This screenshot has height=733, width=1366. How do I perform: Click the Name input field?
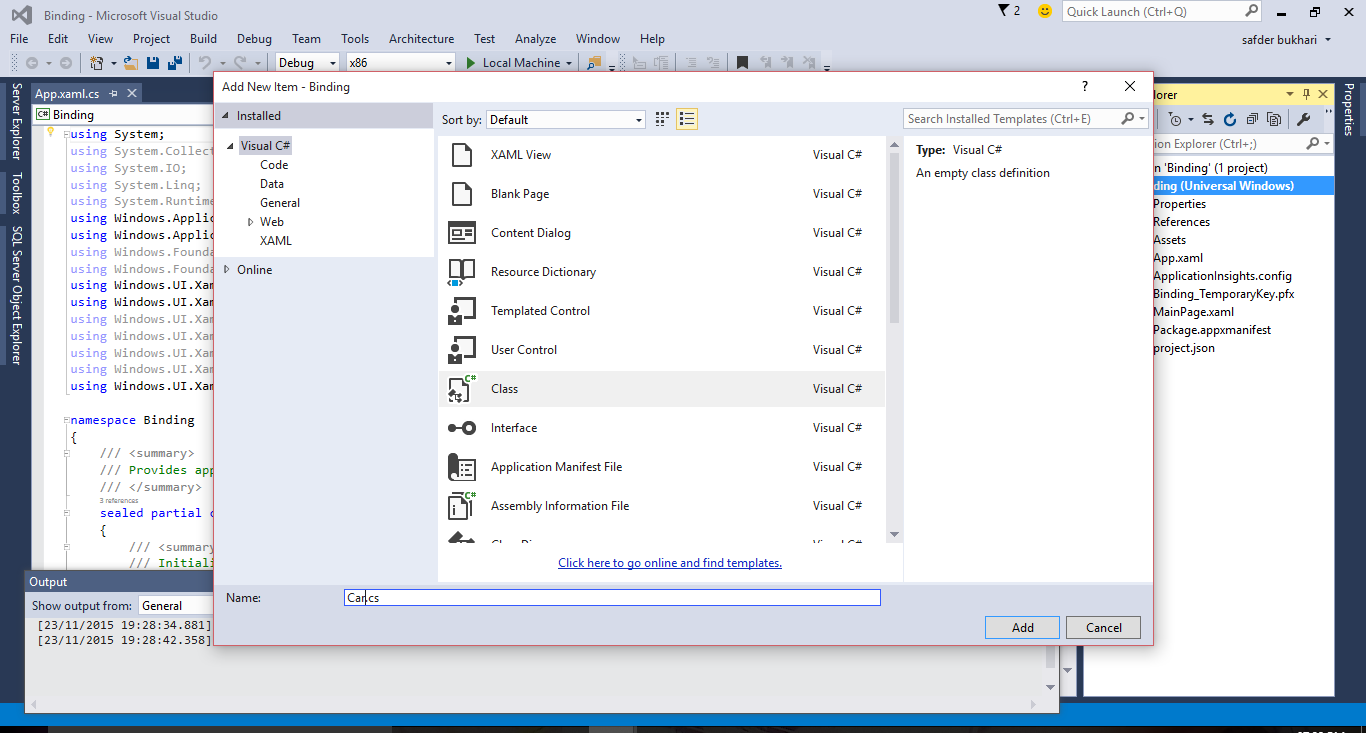click(x=612, y=598)
